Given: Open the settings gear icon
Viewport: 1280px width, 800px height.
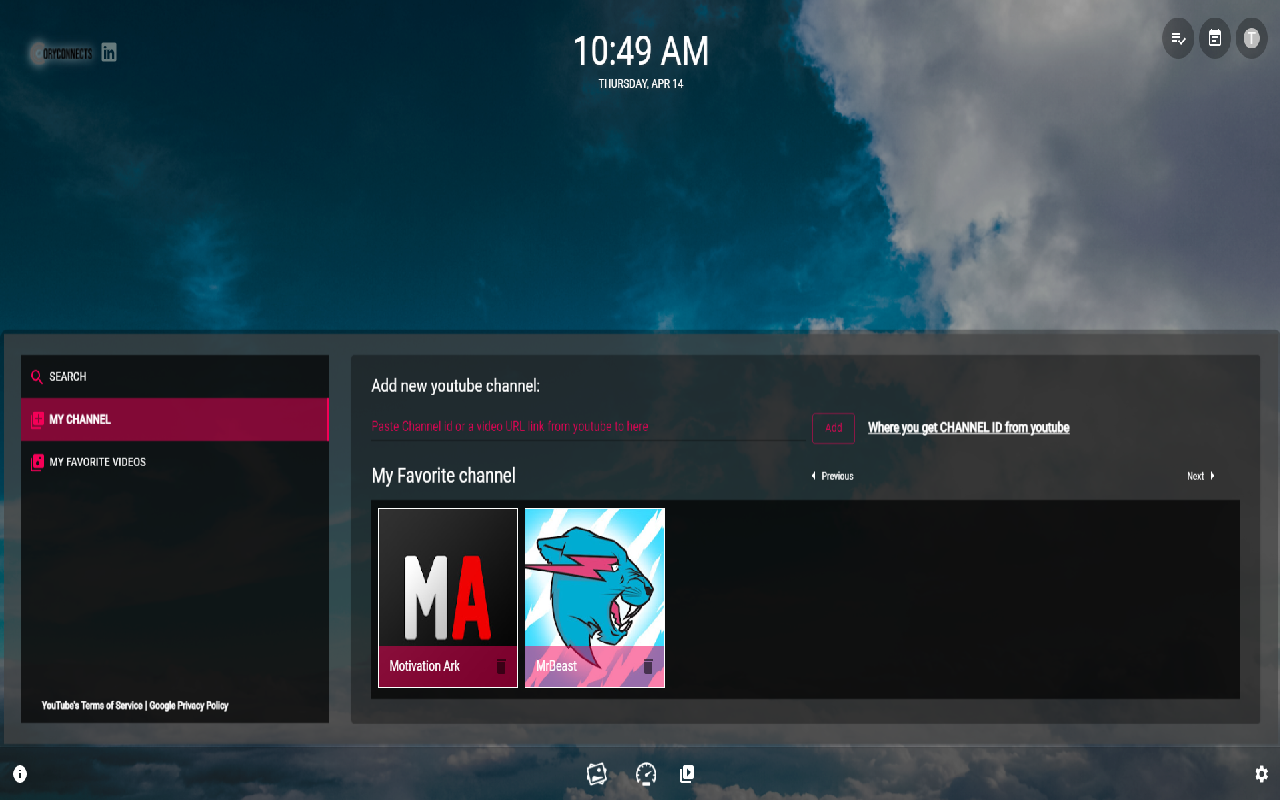Looking at the screenshot, I should pos(1262,774).
